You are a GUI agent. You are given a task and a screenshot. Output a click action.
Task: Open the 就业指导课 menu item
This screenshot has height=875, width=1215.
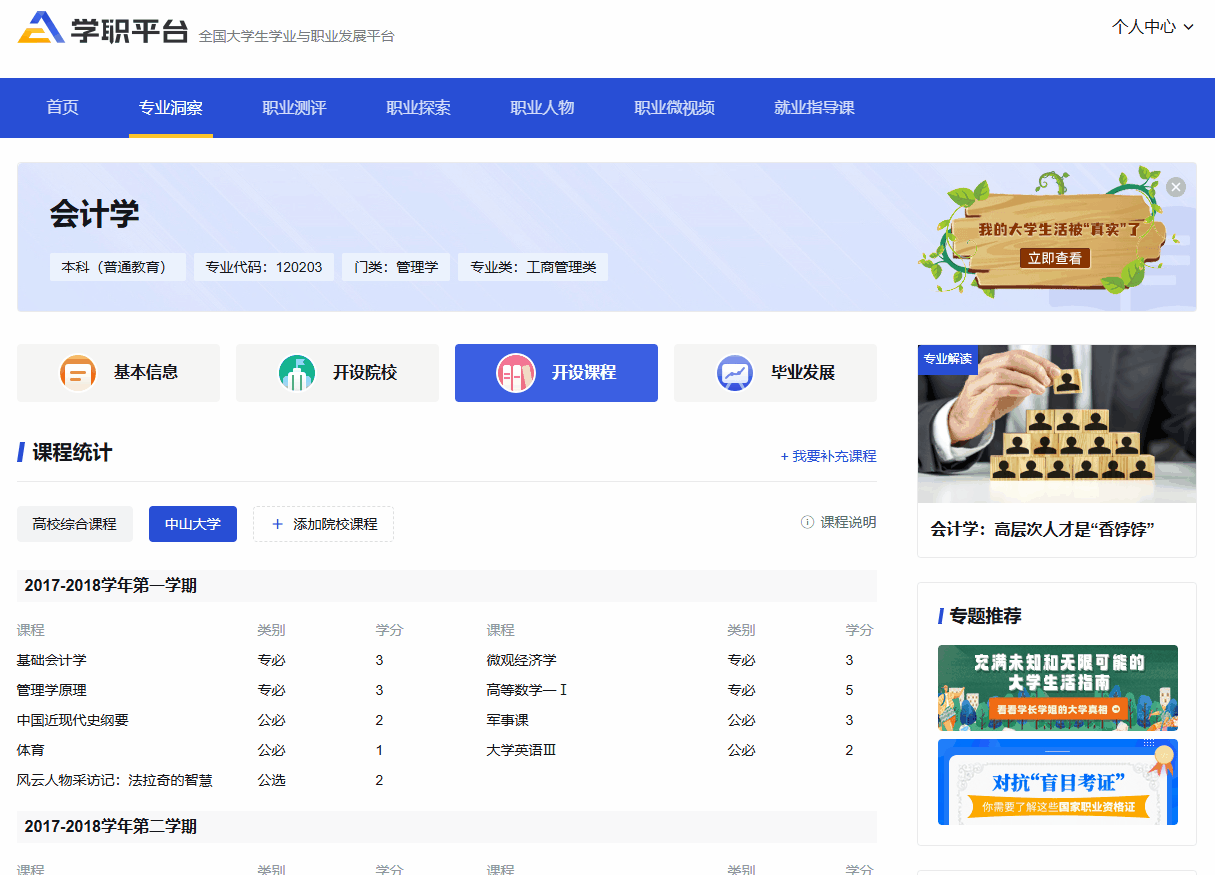coord(815,107)
